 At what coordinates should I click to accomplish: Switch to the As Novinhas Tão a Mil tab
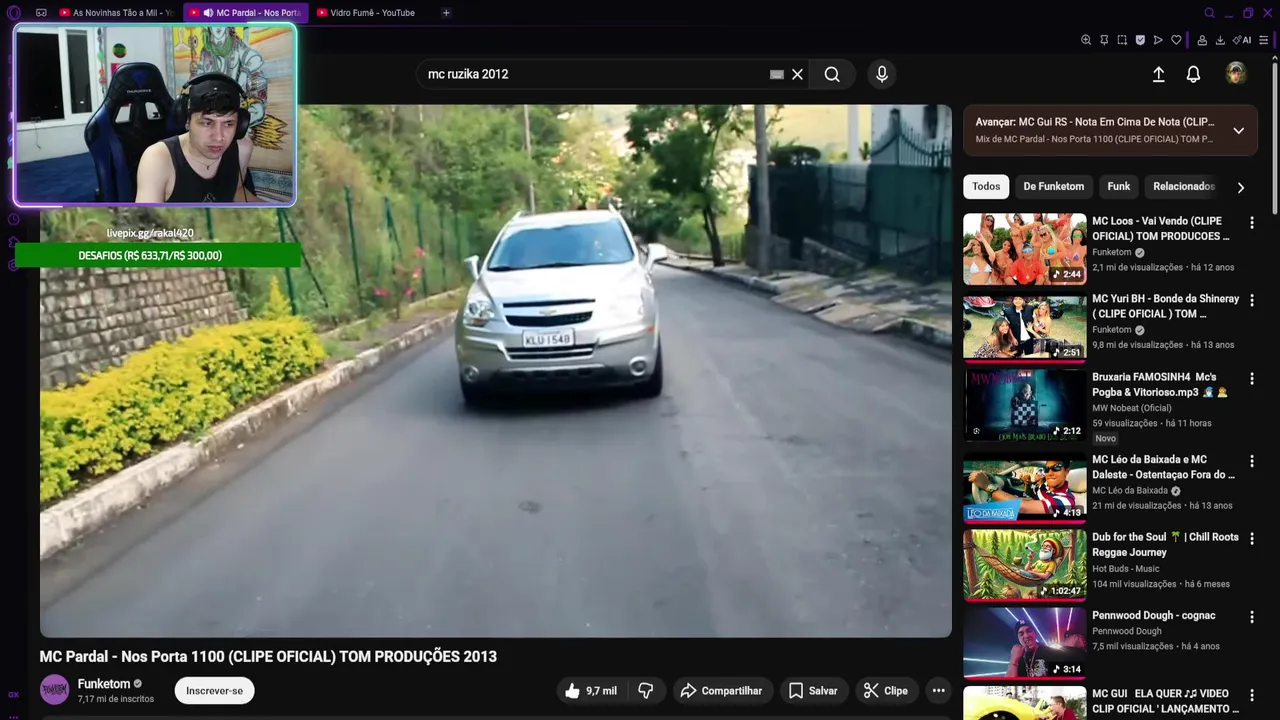click(116, 13)
